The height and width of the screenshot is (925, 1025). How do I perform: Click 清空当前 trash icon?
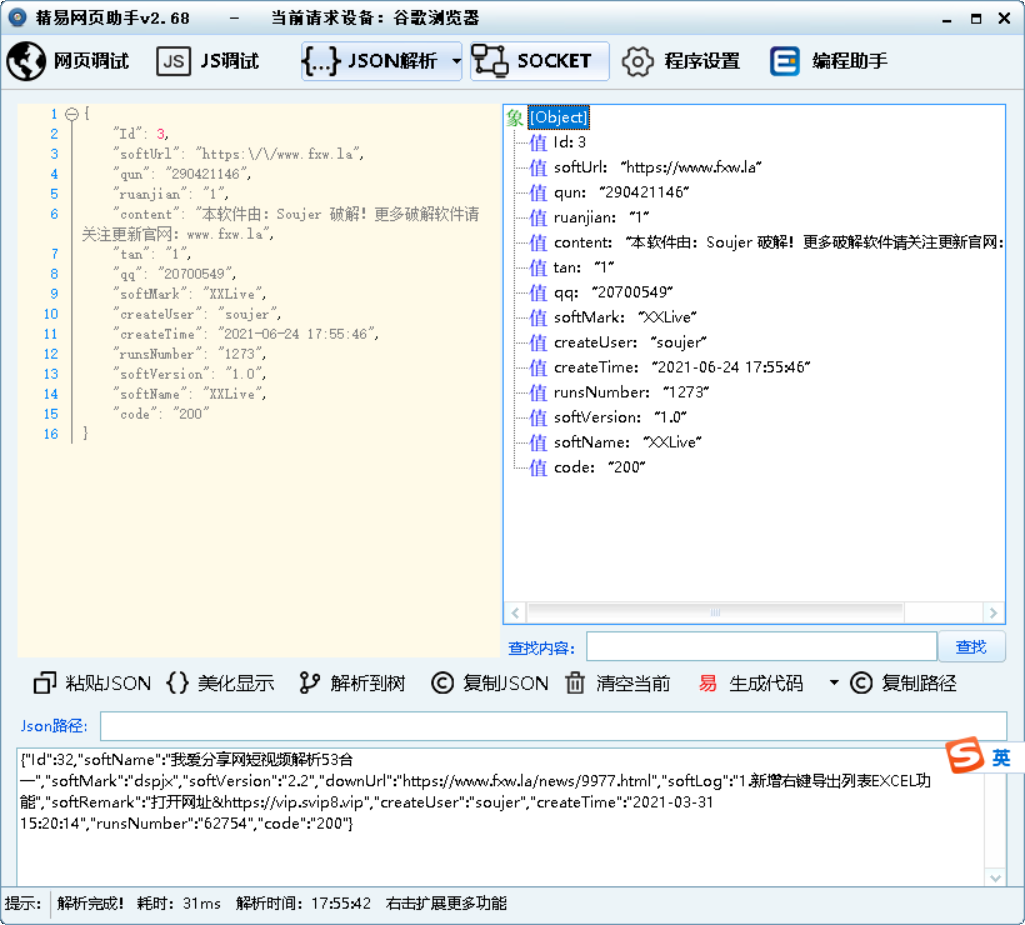click(x=575, y=683)
